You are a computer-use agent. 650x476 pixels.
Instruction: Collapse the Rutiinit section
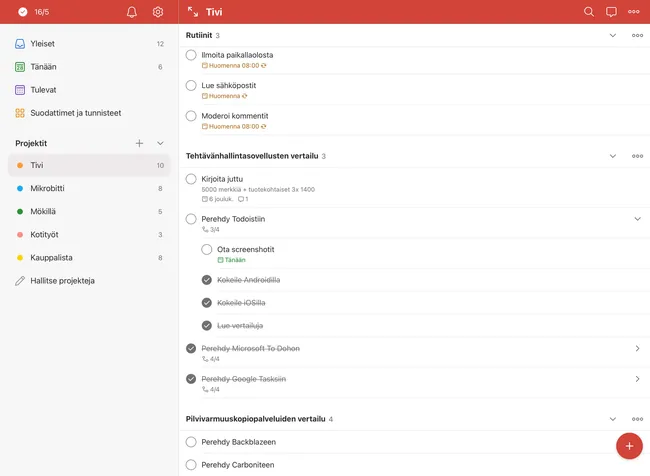[x=612, y=35]
